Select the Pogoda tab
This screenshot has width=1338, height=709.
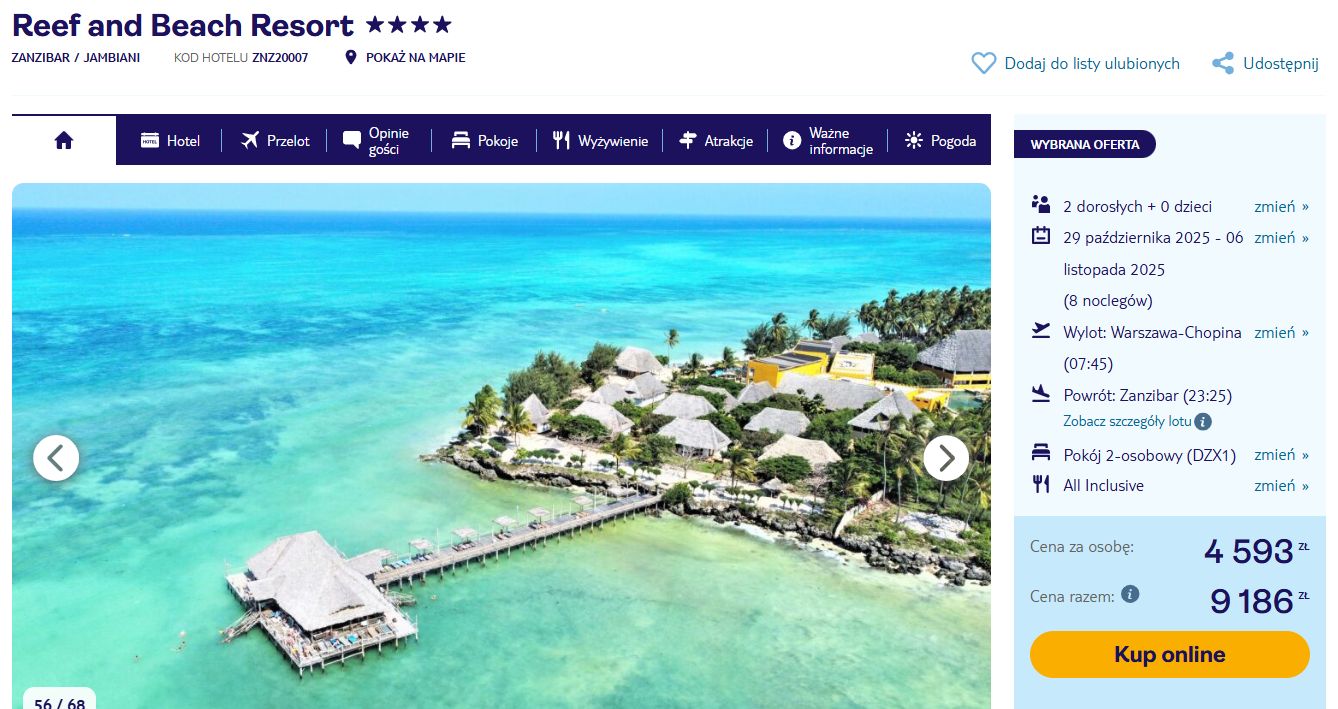[x=940, y=141]
